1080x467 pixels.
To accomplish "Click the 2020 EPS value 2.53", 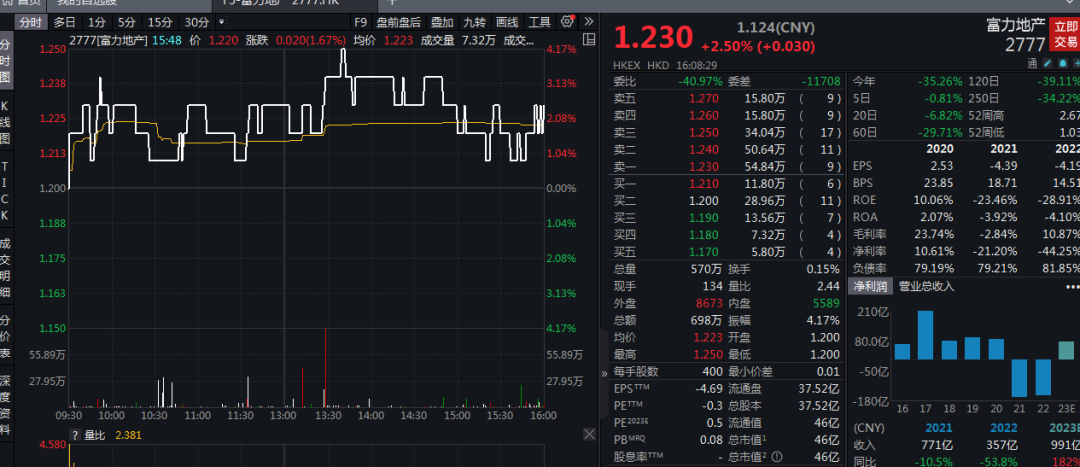I will coord(941,165).
